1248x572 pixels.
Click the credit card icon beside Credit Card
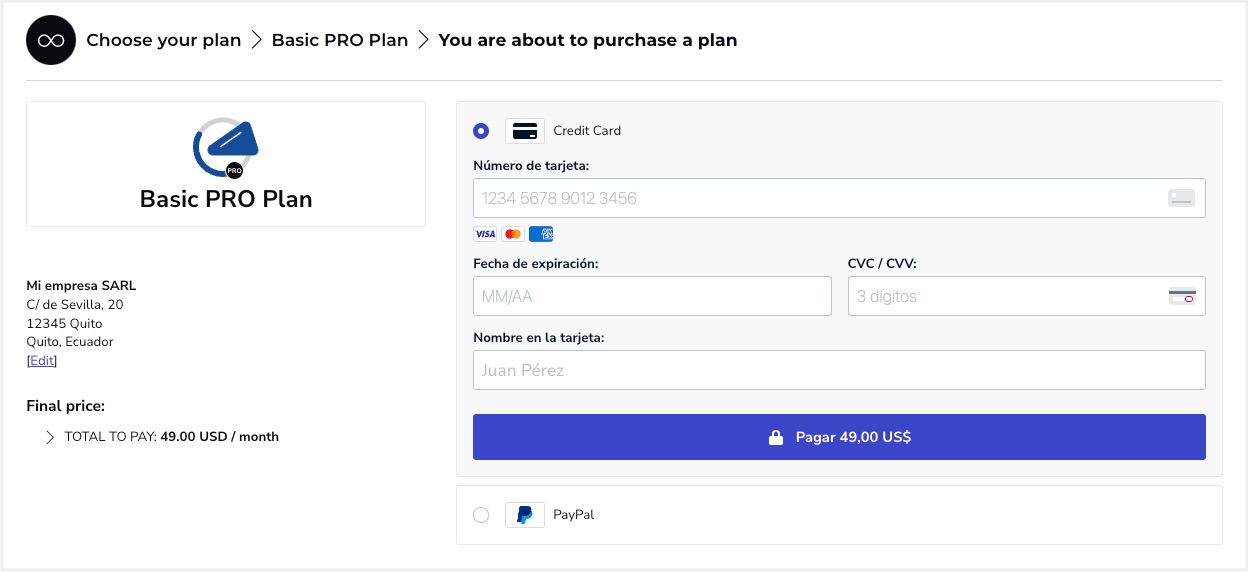pyautogui.click(x=525, y=131)
